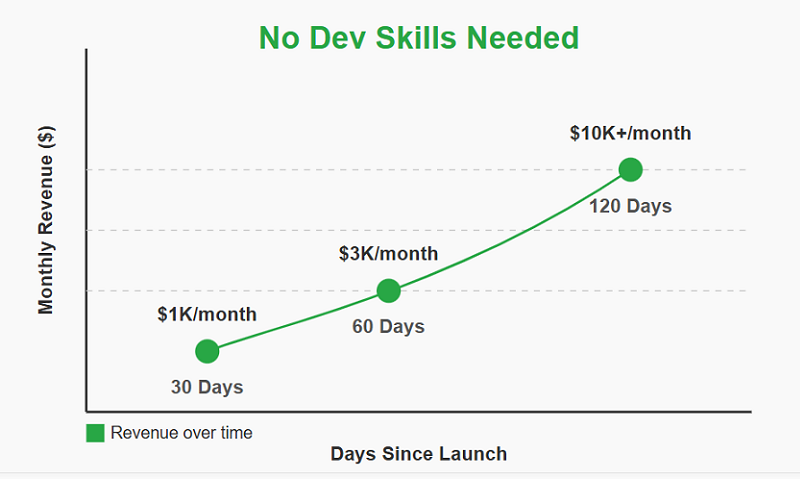Select the $3K/month data label
800x479 pixels.
388,254
